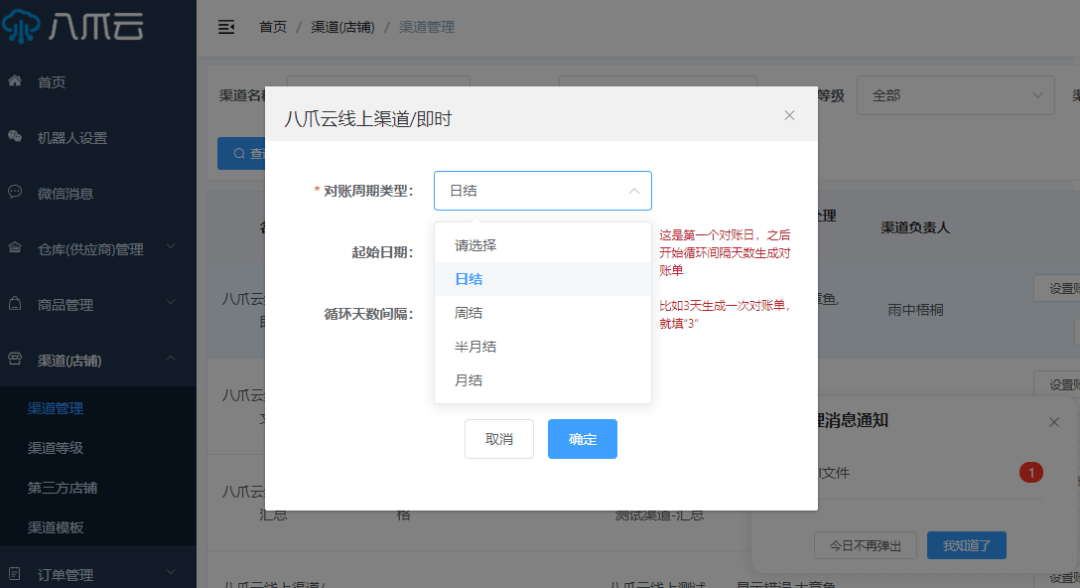Click 首页 in the breadcrumb
Screen dimensions: 1080x588
[273, 27]
